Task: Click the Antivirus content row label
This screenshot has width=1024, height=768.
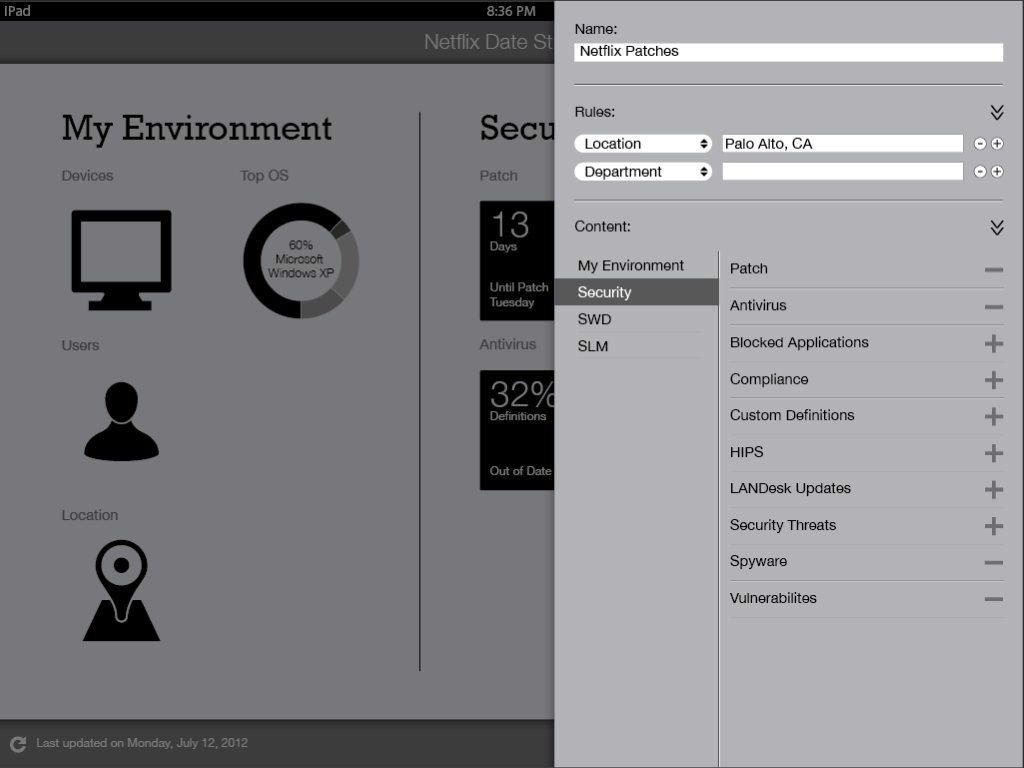Action: click(758, 305)
